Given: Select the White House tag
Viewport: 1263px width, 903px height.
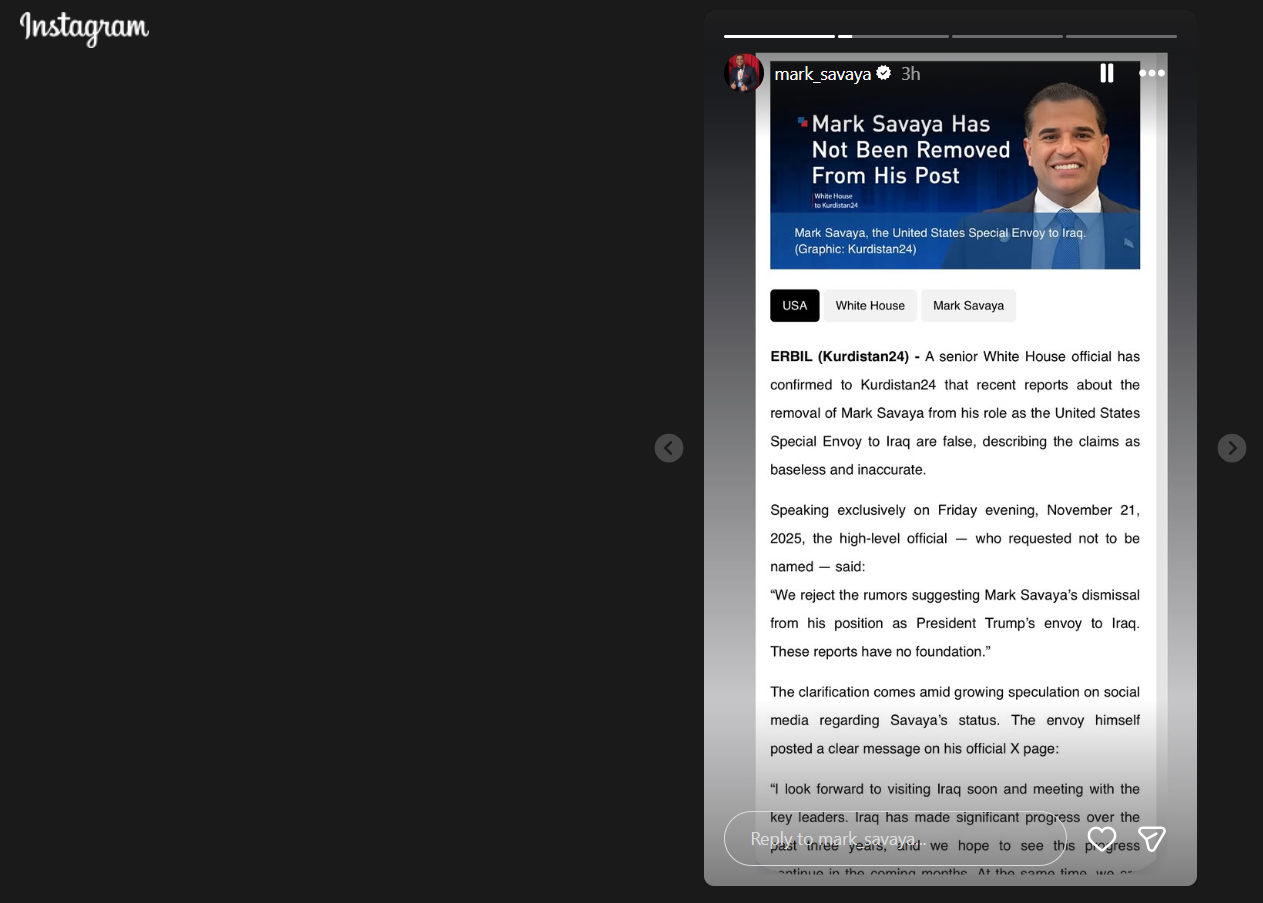Looking at the screenshot, I should pos(869,306).
